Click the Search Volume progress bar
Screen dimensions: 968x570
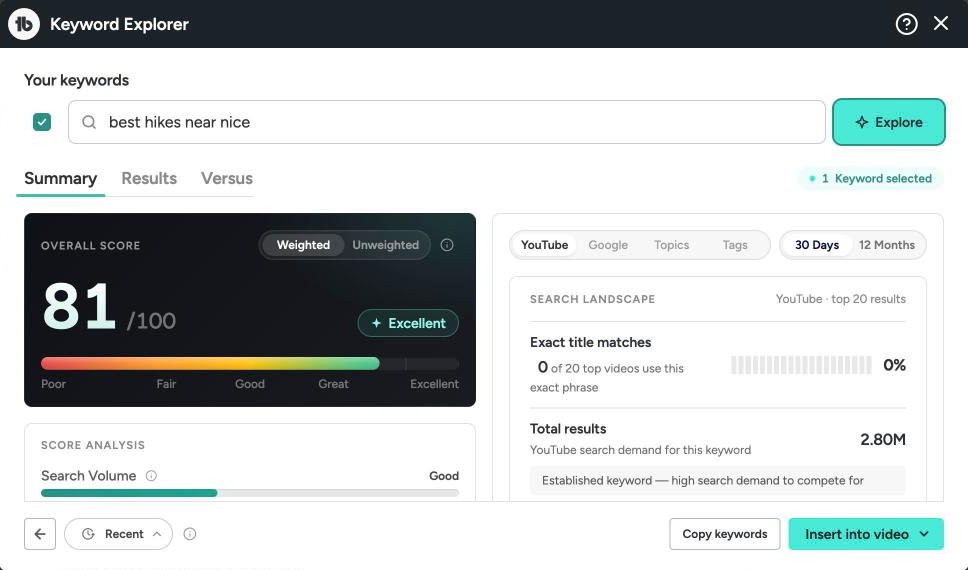point(250,493)
